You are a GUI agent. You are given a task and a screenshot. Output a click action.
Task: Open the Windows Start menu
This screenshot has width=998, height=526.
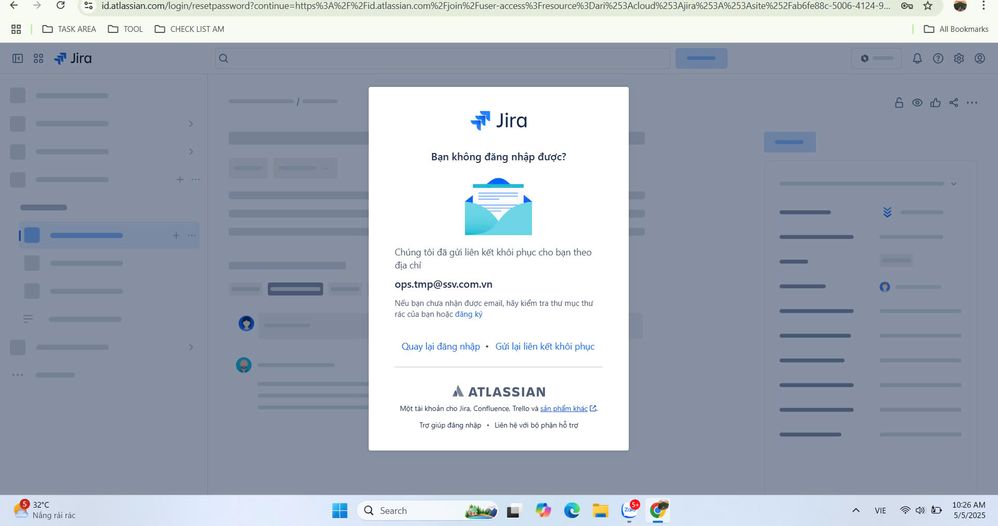tap(340, 511)
